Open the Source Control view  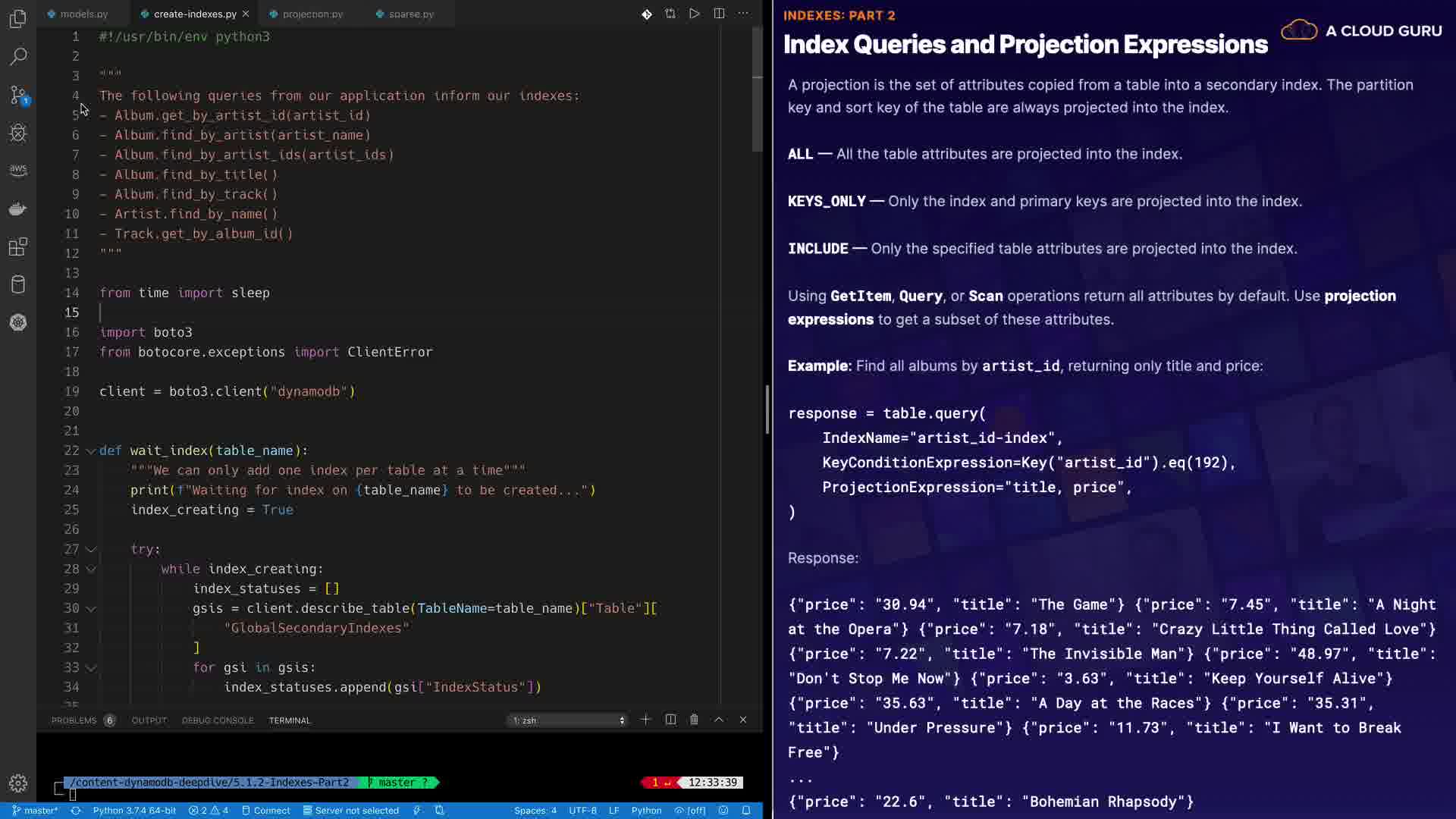(x=18, y=95)
